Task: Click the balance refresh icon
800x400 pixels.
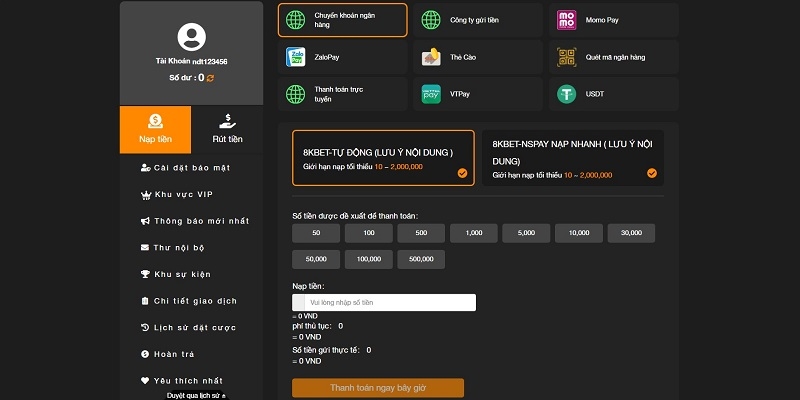Action: [x=211, y=77]
